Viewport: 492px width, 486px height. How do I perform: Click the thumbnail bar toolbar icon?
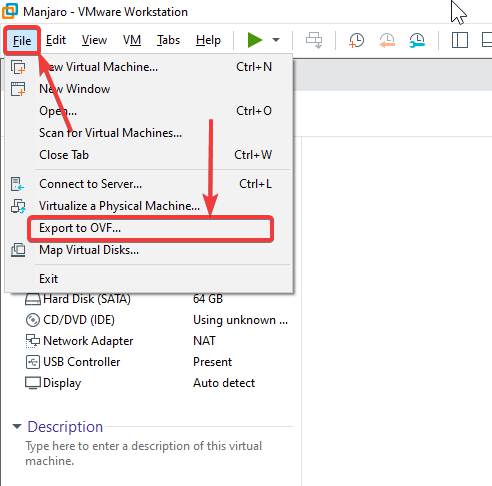coord(487,40)
